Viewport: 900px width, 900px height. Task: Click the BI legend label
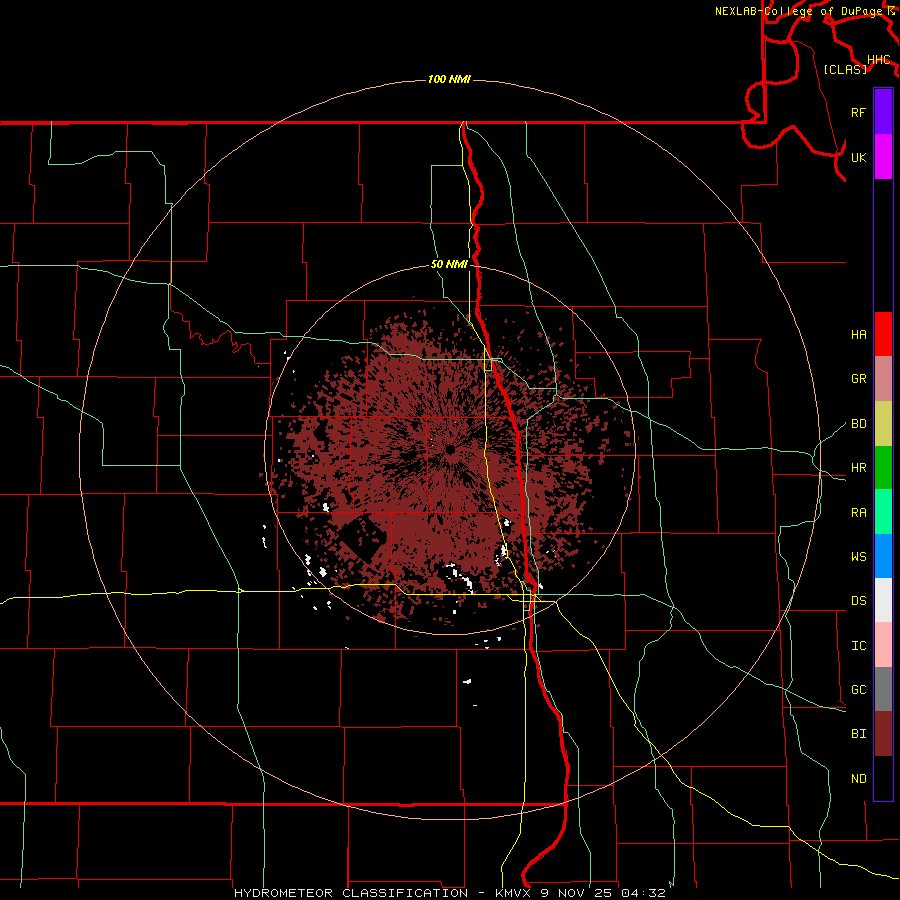(858, 734)
